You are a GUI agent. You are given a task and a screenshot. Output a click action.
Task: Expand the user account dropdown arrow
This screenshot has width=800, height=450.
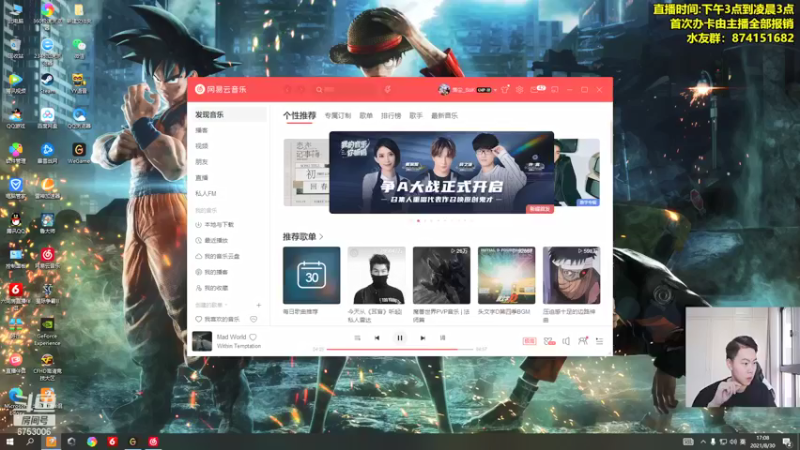click(495, 90)
